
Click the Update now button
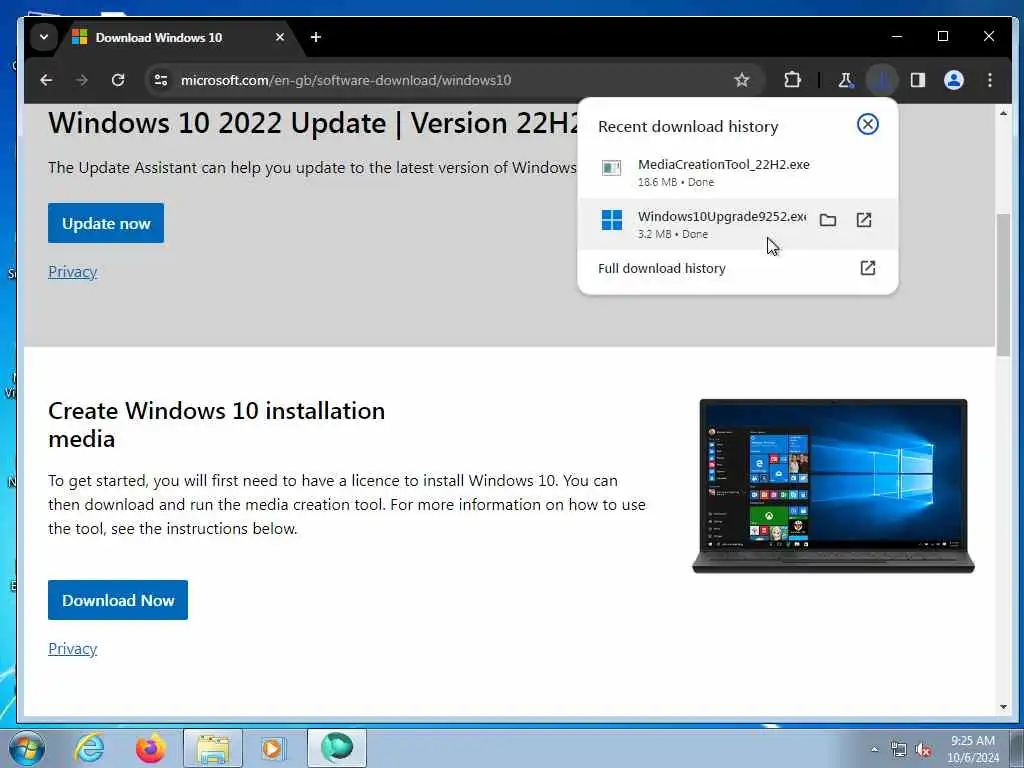[106, 223]
